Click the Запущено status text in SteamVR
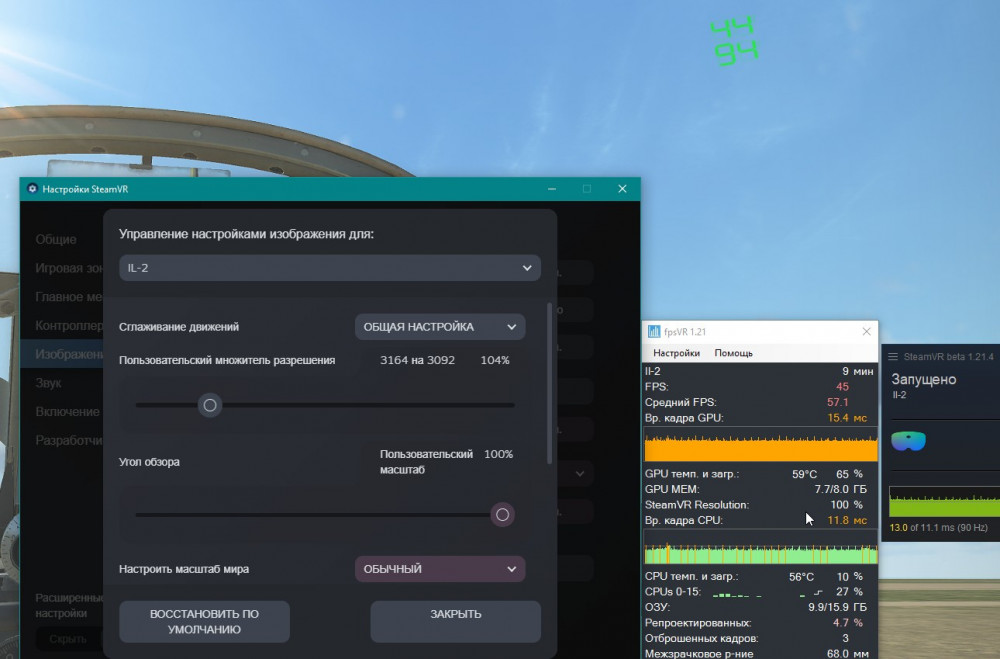This screenshot has height=659, width=1000. (923, 380)
